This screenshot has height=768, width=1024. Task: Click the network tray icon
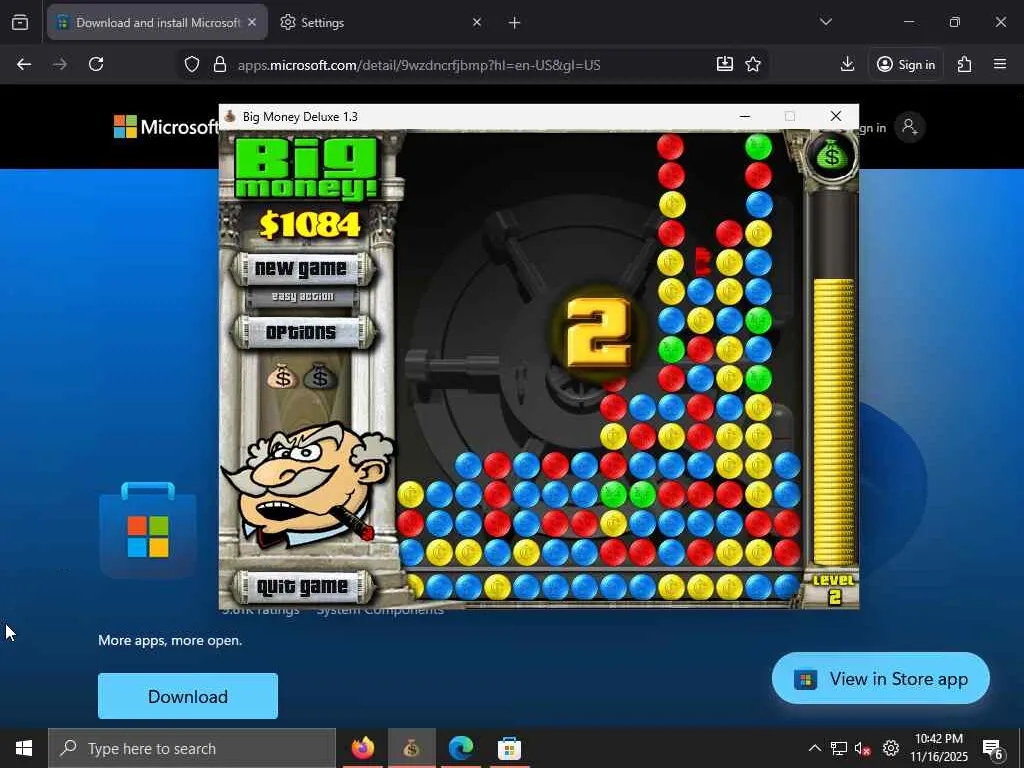pos(839,748)
